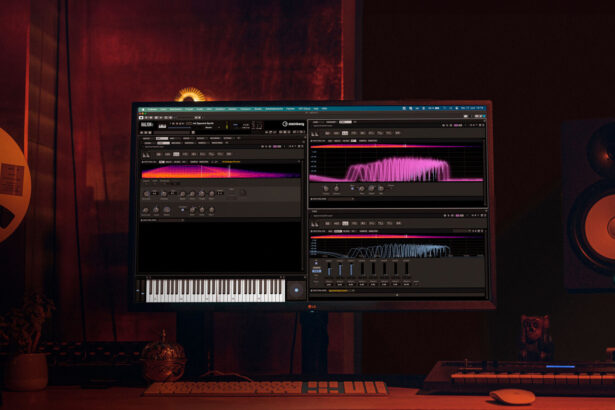Select last section button in upper-right editor bar
The width and height of the screenshot is (615, 410).
pyautogui.click(x=397, y=133)
